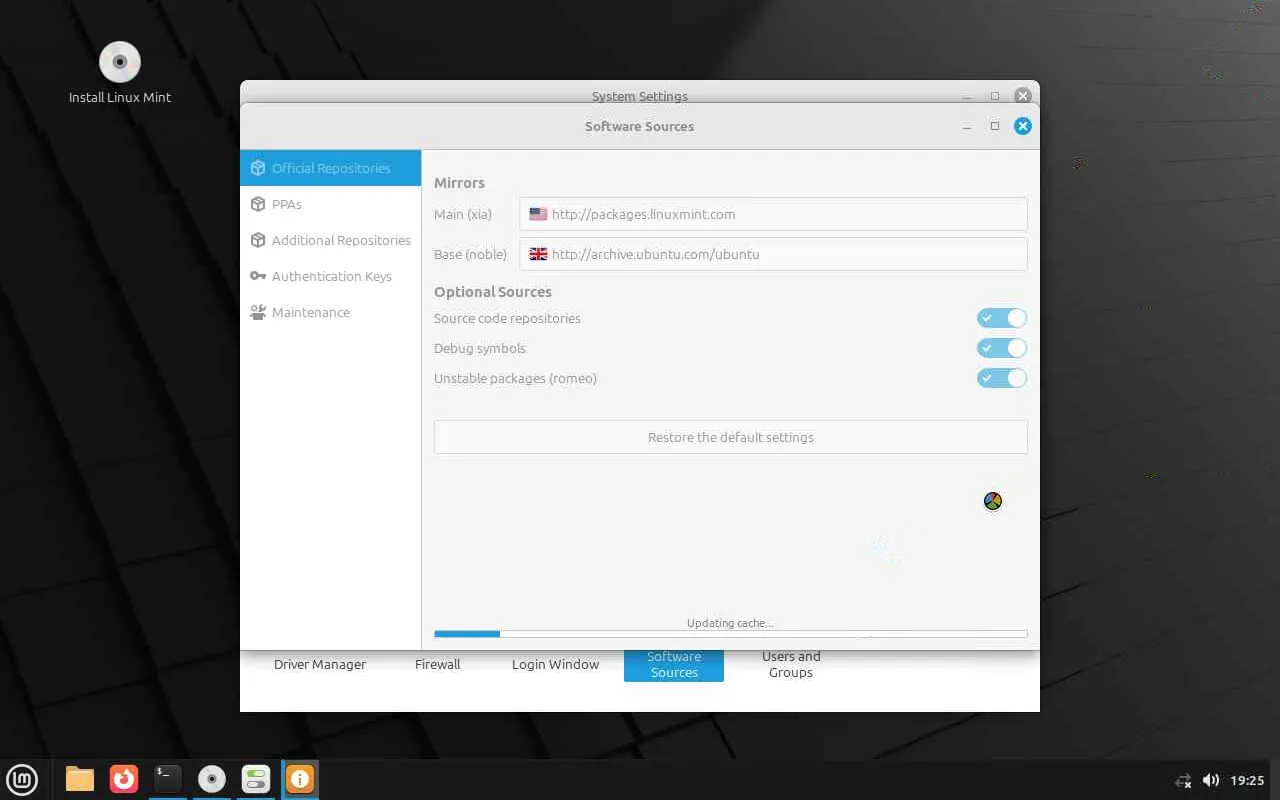This screenshot has height=800, width=1280.
Task: Click the Source code repositories label
Action: 507,318
